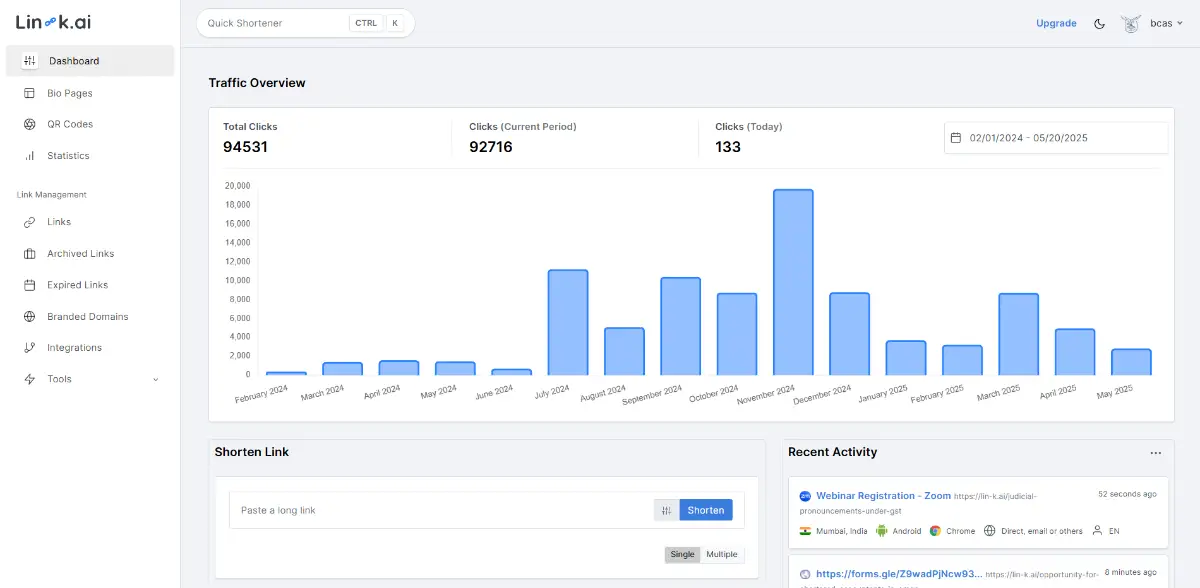Image resolution: width=1200 pixels, height=588 pixels.
Task: Switch to Multiple shortening mode
Action: pyautogui.click(x=722, y=554)
